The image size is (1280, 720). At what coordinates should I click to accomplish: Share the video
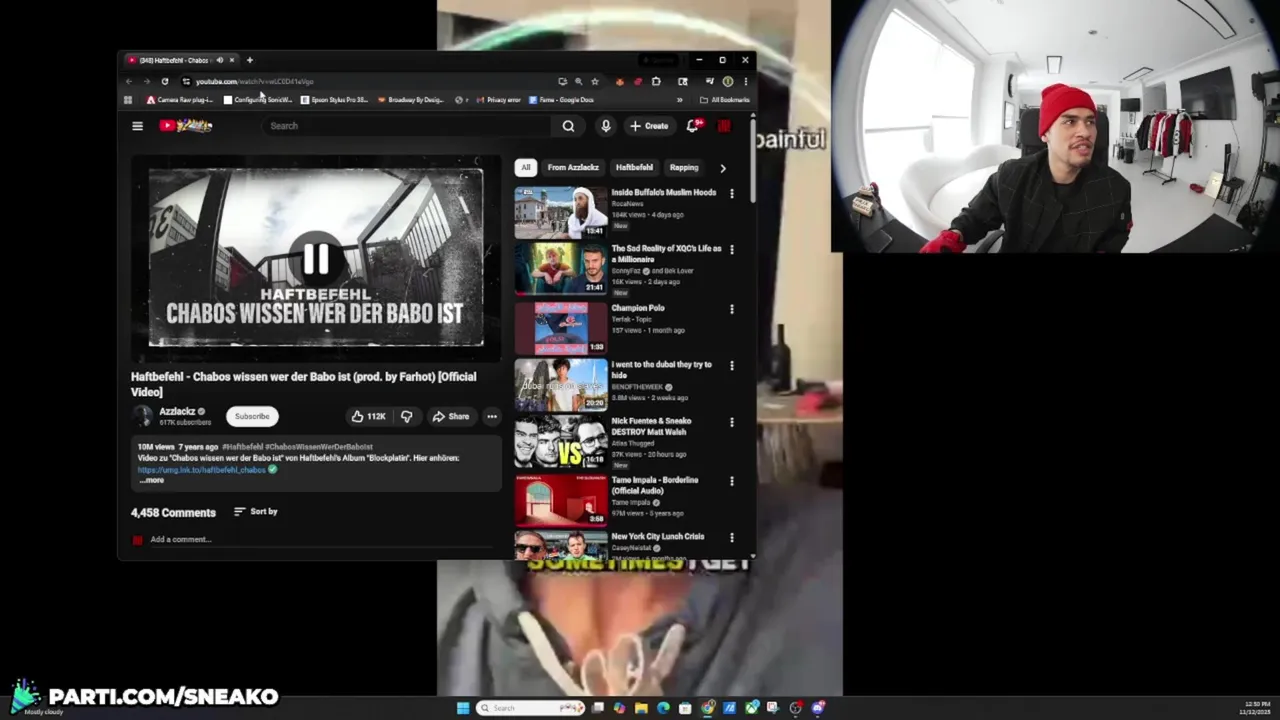pos(450,416)
